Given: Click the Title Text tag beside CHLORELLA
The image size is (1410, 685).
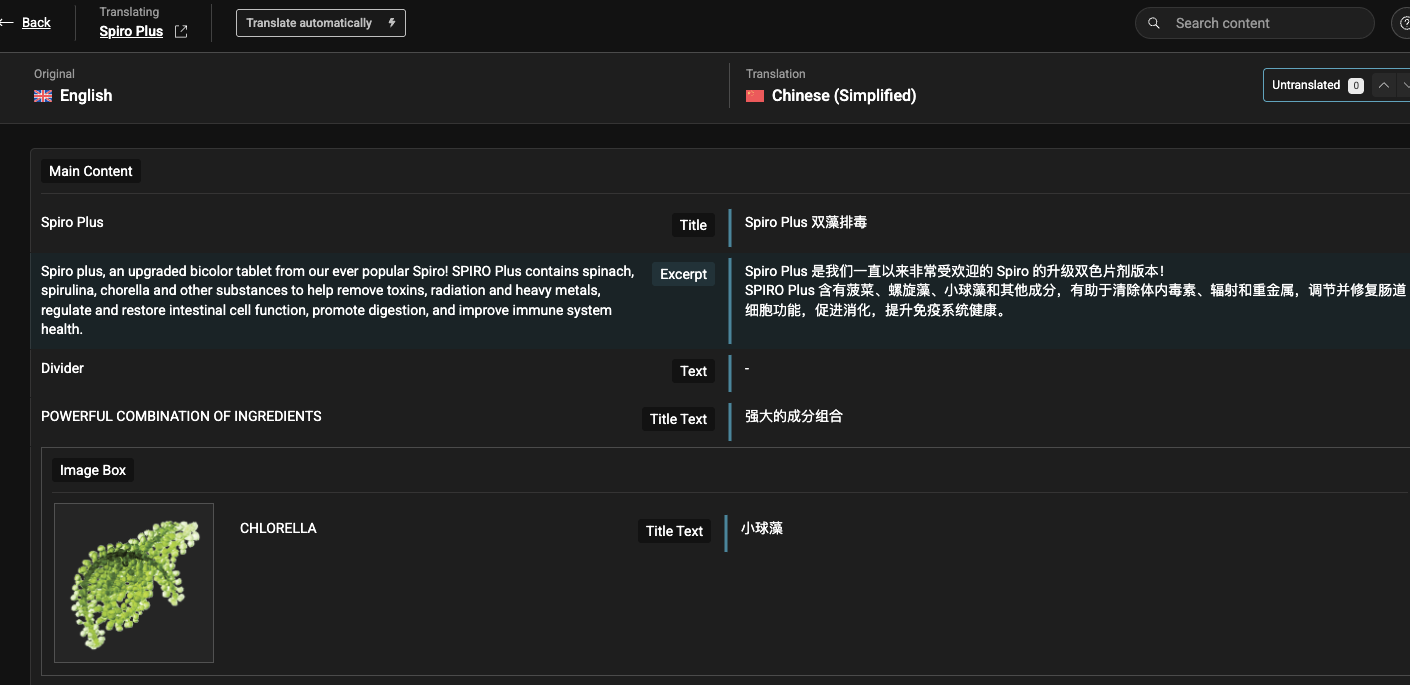Looking at the screenshot, I should click(674, 531).
